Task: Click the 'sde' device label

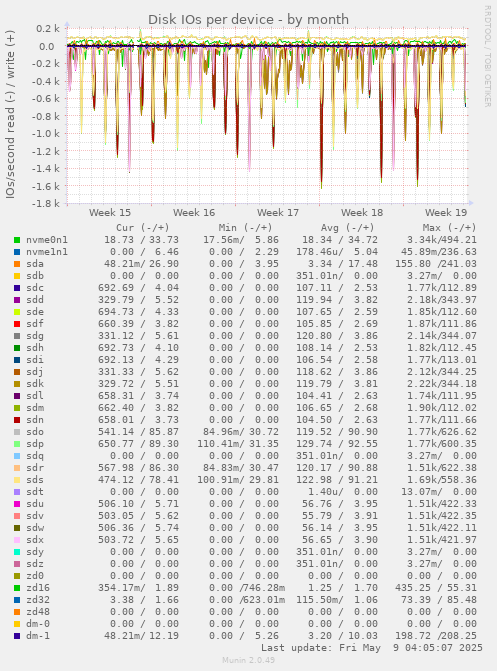Action: click(35, 312)
